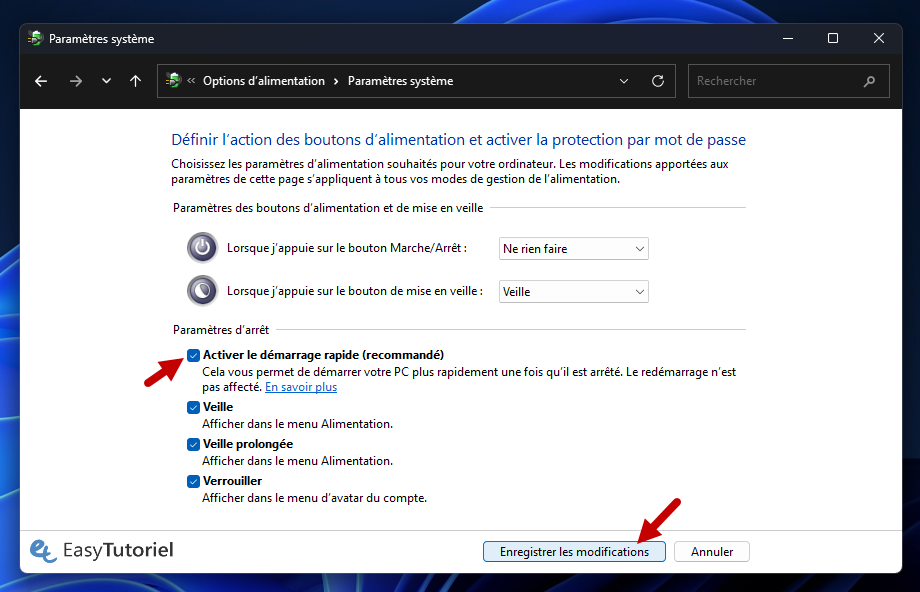
Task: Go back with the left arrow button
Action: point(40,81)
